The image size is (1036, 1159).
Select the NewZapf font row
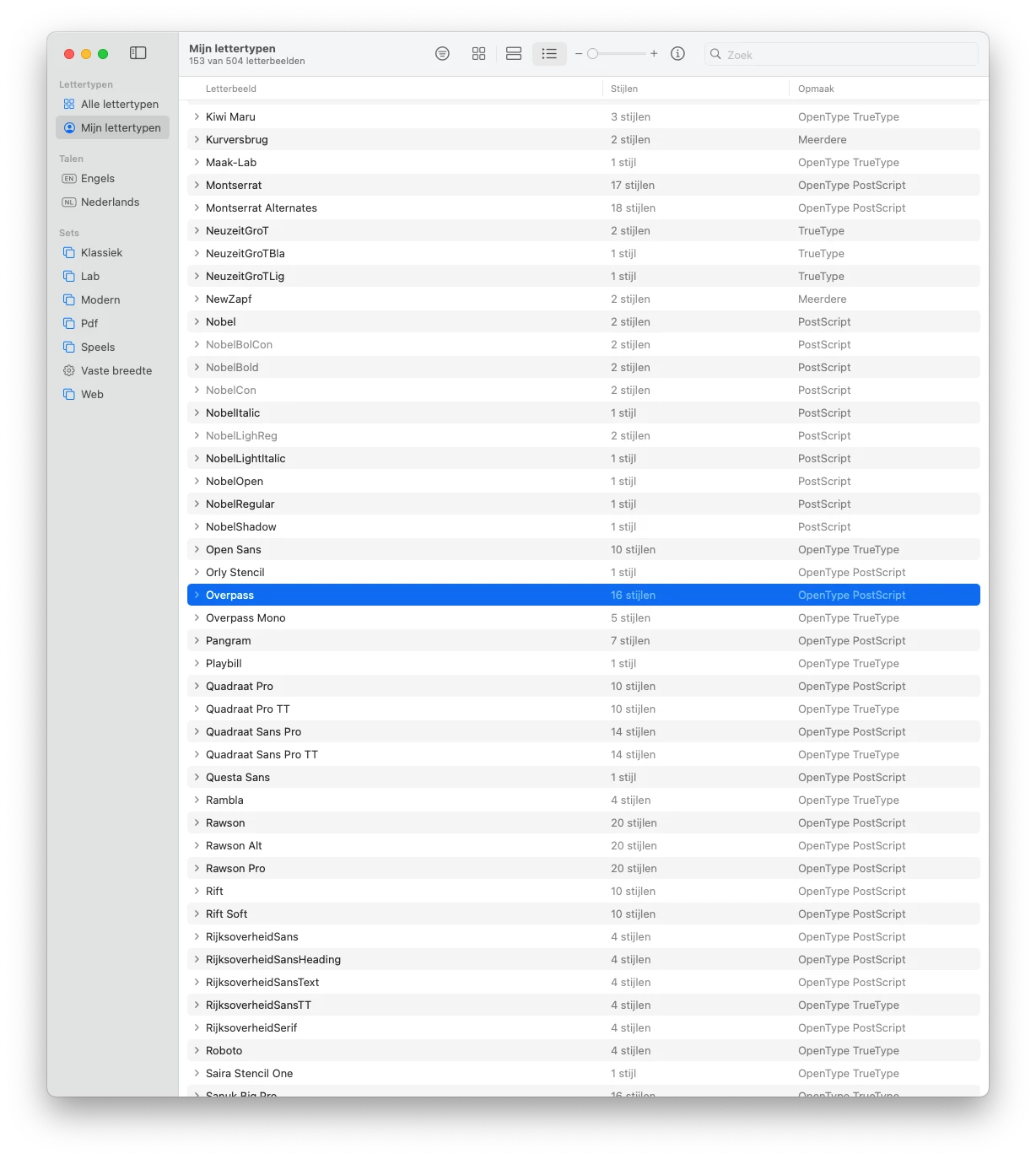click(584, 299)
